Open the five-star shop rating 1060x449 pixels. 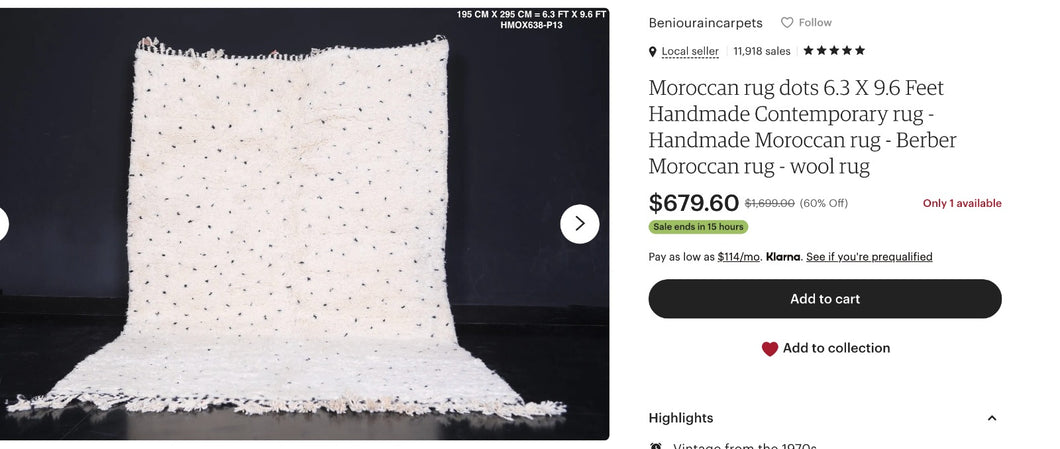834,51
